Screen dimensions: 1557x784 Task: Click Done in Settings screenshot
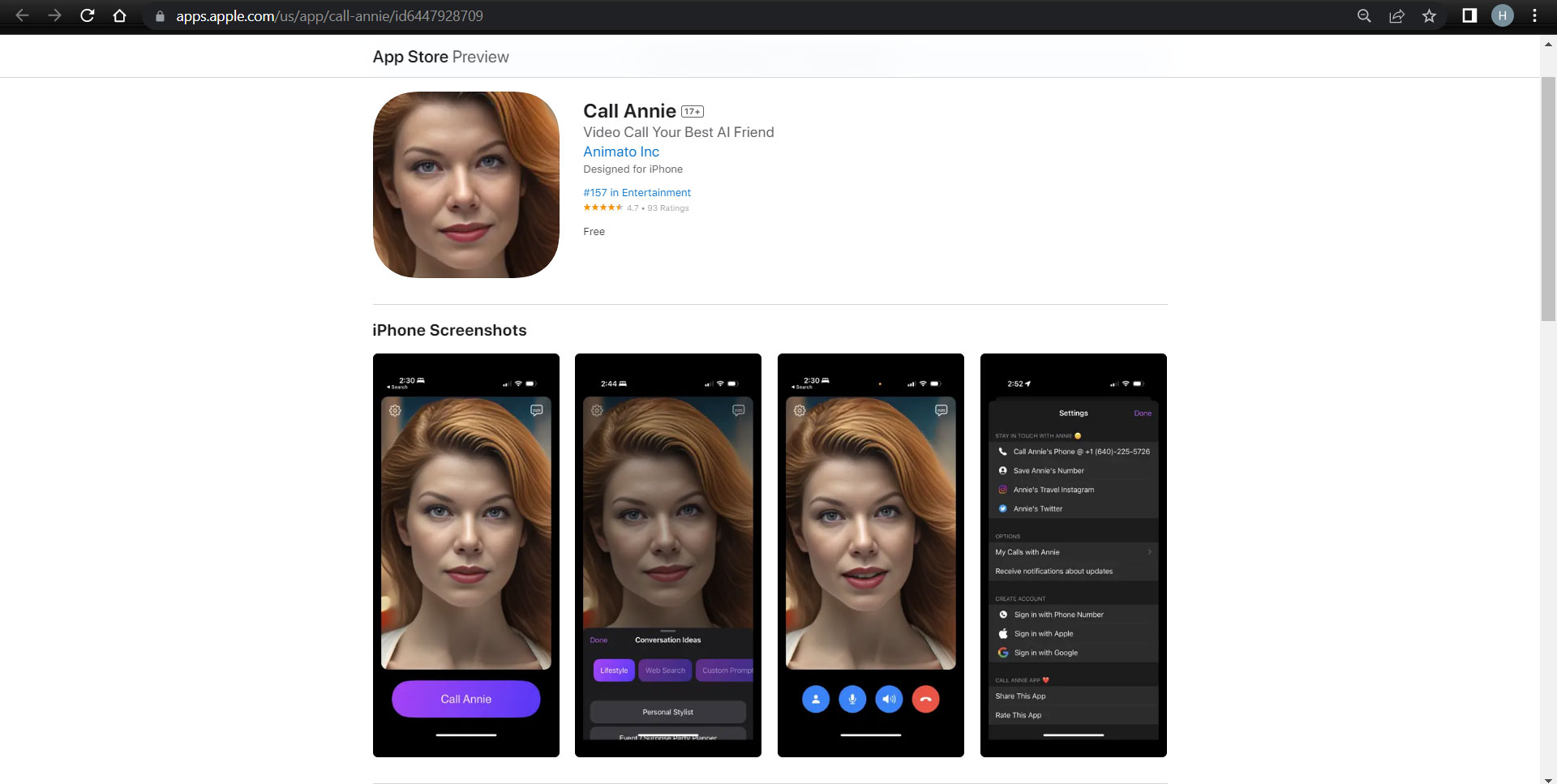(1143, 413)
